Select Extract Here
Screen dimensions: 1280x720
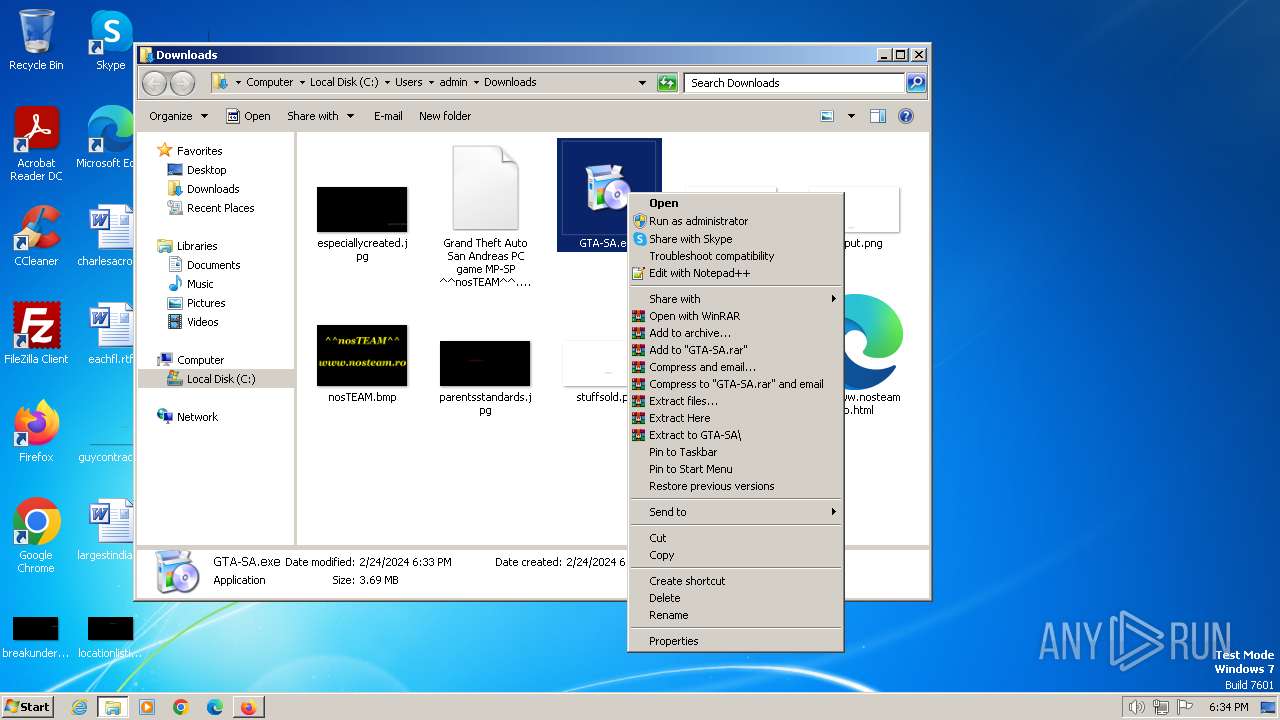pyautogui.click(x=736, y=418)
